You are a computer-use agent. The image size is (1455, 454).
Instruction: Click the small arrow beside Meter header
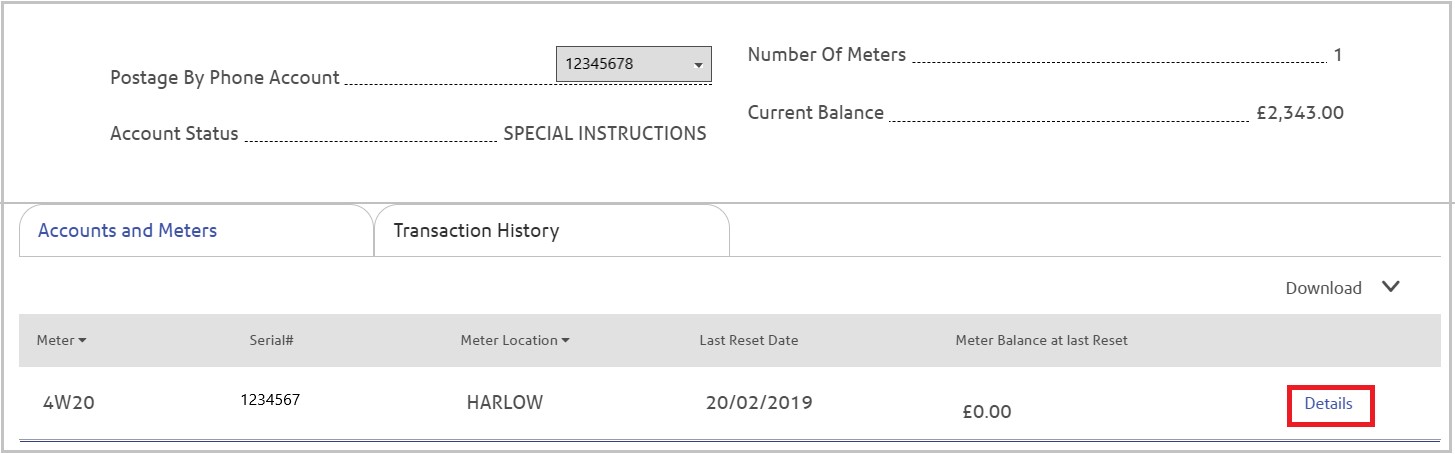[x=82, y=341]
